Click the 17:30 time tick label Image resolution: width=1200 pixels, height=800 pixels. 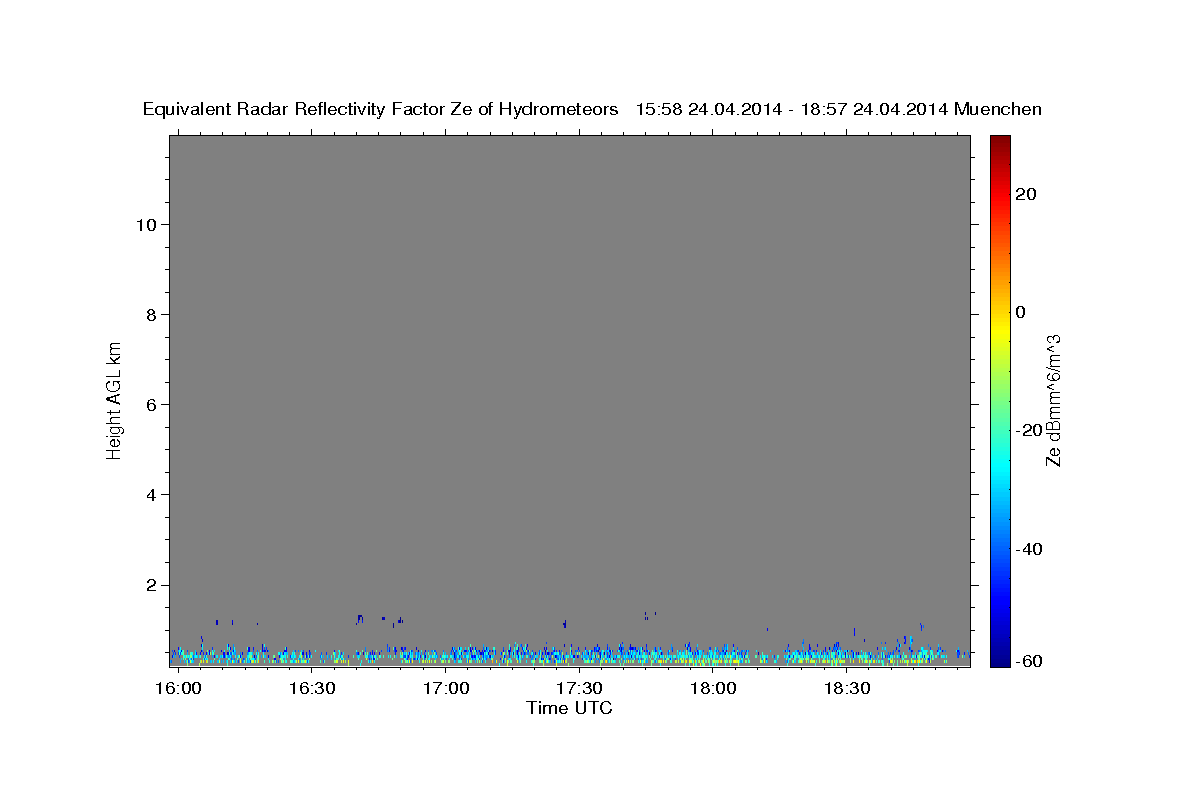[579, 689]
